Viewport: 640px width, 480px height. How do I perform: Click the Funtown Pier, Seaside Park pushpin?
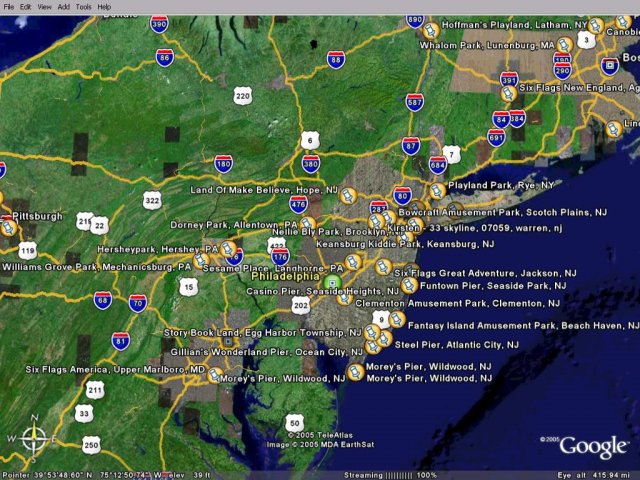coord(409,285)
